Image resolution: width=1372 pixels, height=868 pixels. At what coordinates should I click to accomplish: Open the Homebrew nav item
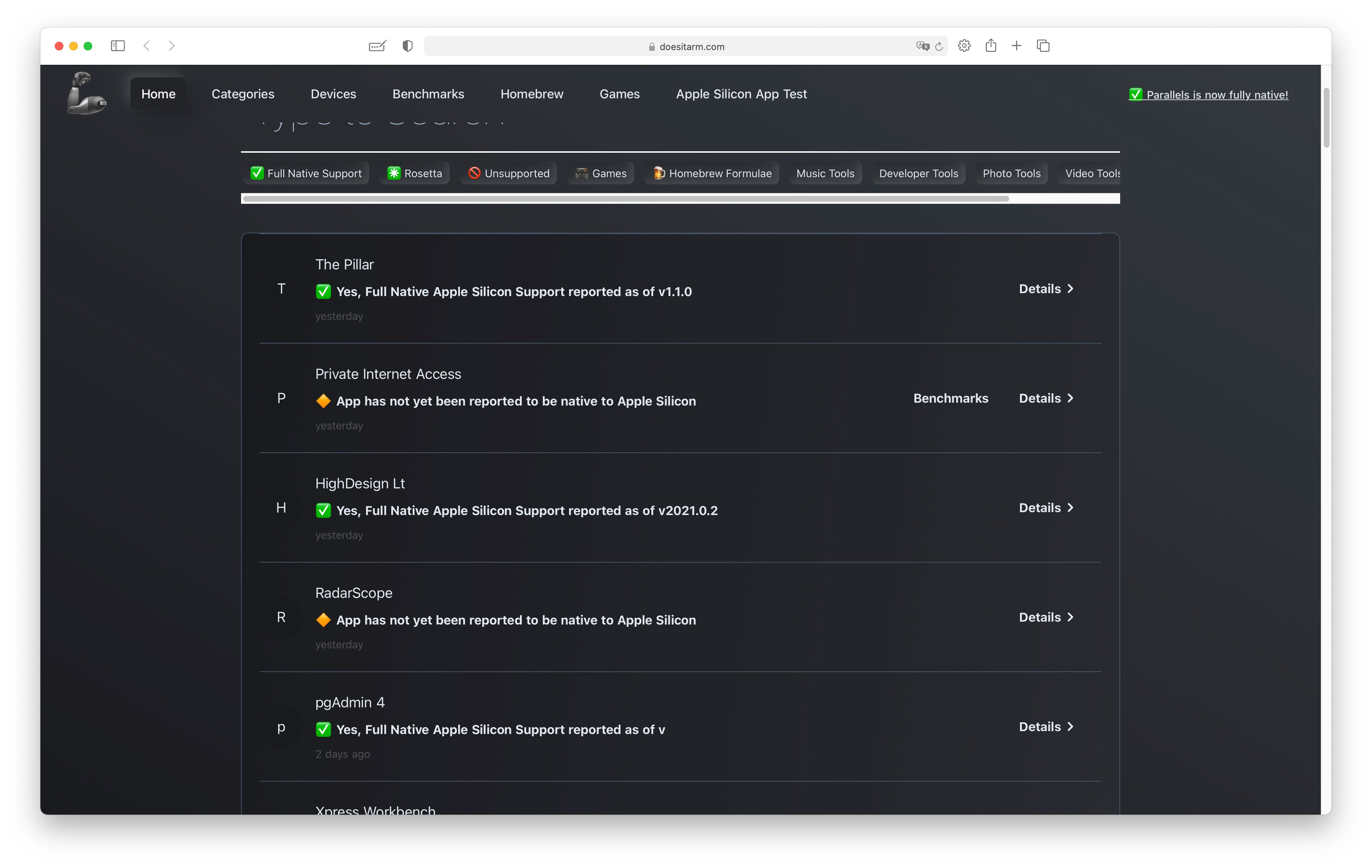531,94
